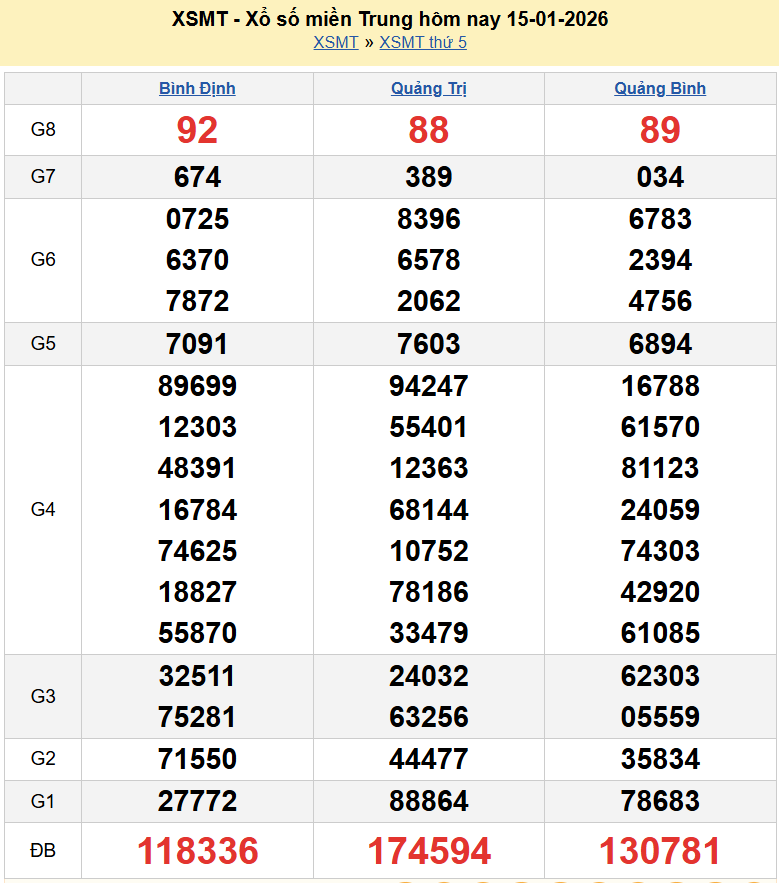This screenshot has height=883, width=779.
Task: Click the G4 row label
Action: [x=43, y=510]
